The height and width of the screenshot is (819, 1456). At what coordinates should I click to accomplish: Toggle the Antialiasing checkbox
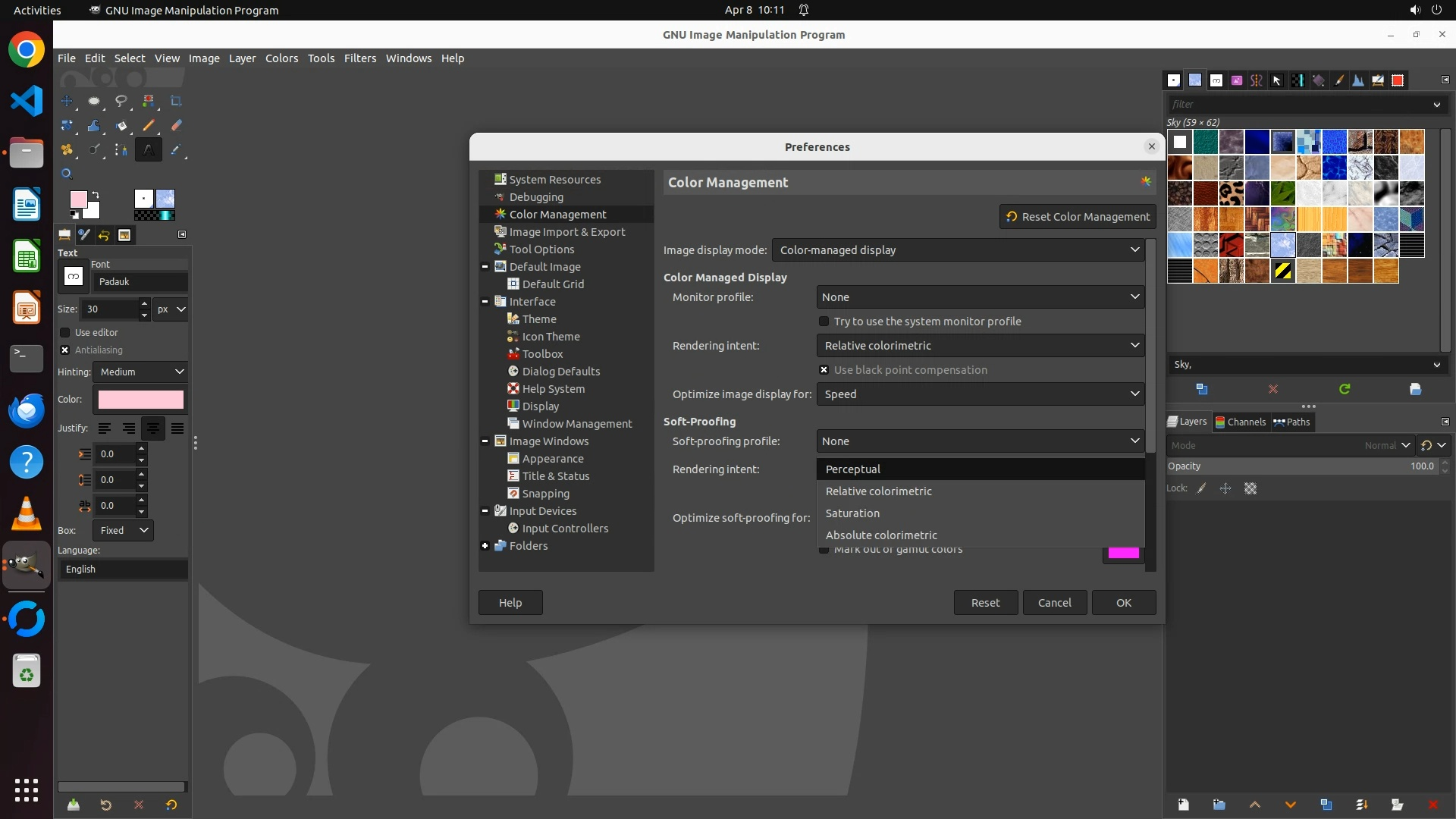point(65,350)
